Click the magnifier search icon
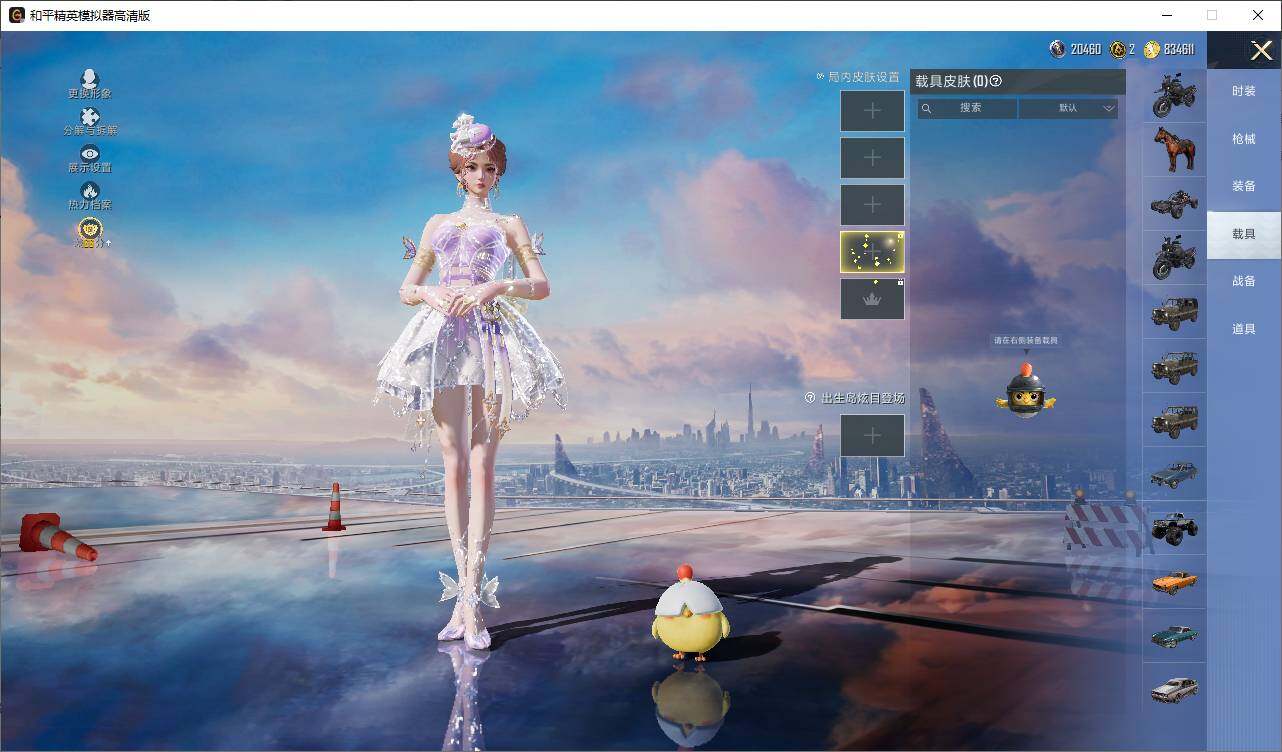 tap(927, 108)
